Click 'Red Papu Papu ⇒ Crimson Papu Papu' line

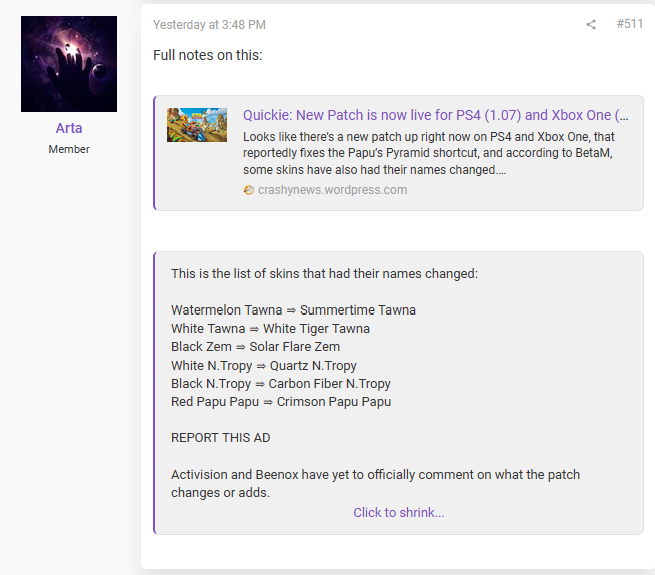[x=281, y=402]
